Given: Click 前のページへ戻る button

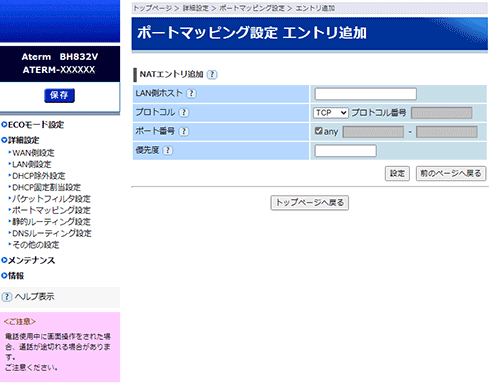Looking at the screenshot, I should [x=451, y=174].
